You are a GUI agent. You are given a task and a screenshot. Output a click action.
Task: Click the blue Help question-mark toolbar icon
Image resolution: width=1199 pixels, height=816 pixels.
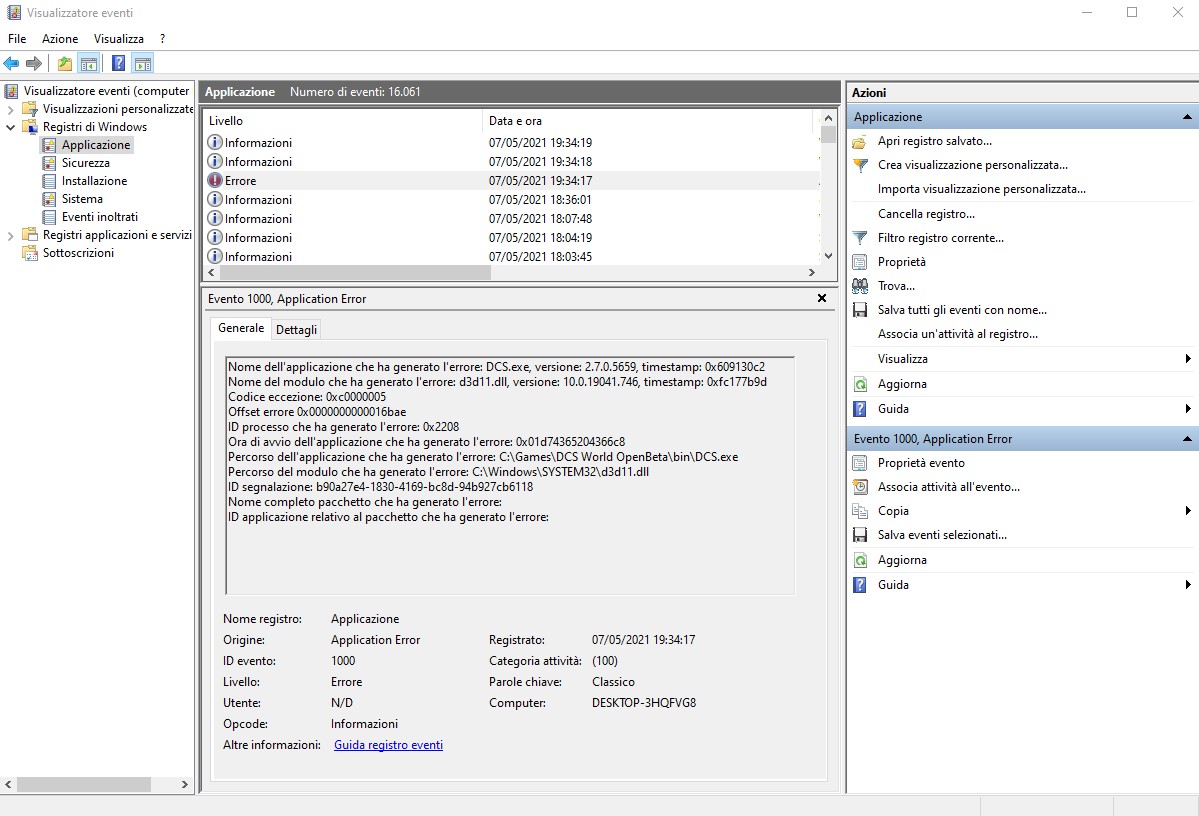pyautogui.click(x=119, y=63)
